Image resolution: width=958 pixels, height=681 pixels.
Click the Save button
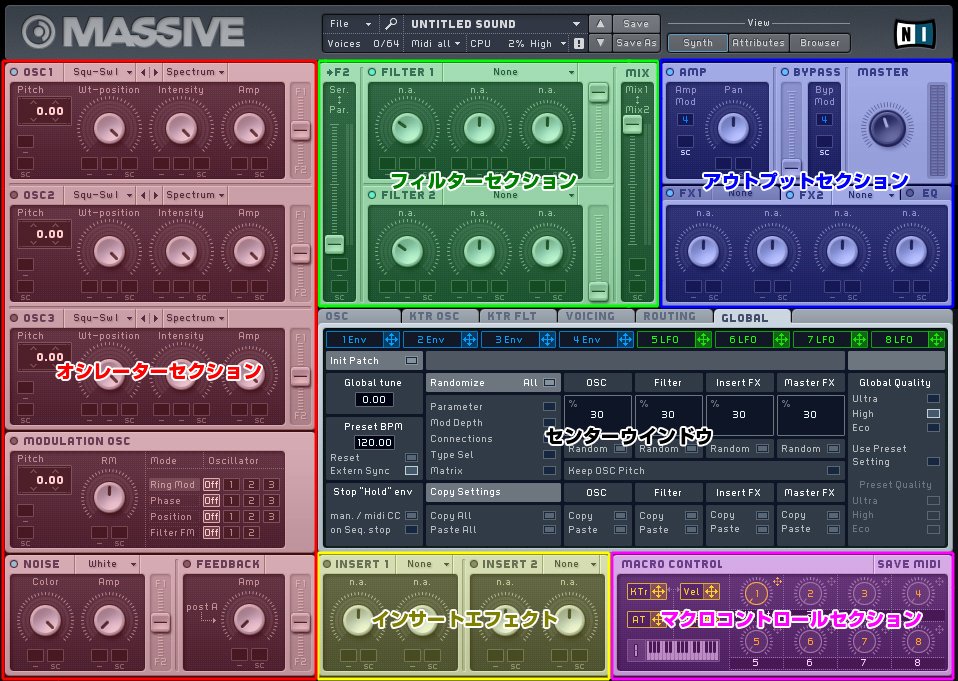[636, 24]
